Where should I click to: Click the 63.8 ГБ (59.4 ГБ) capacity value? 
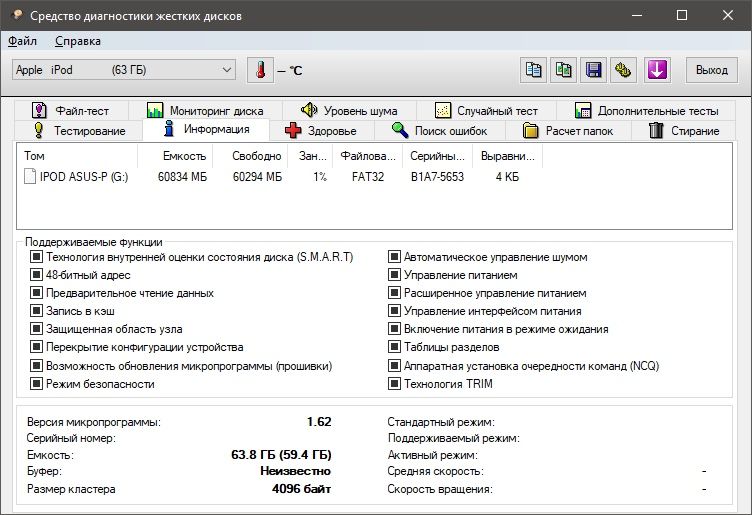281,455
